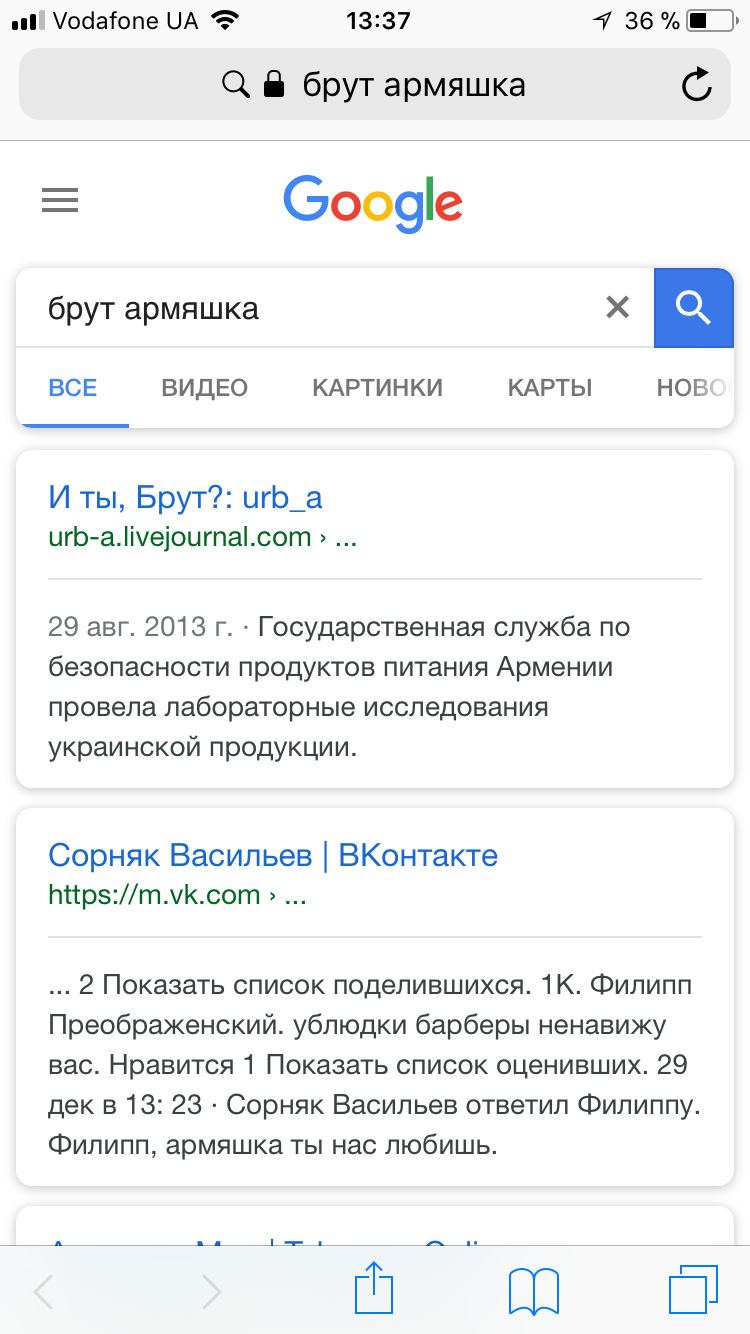Clear the search query with X icon
Viewport: 750px width, 1334px height.
click(618, 308)
